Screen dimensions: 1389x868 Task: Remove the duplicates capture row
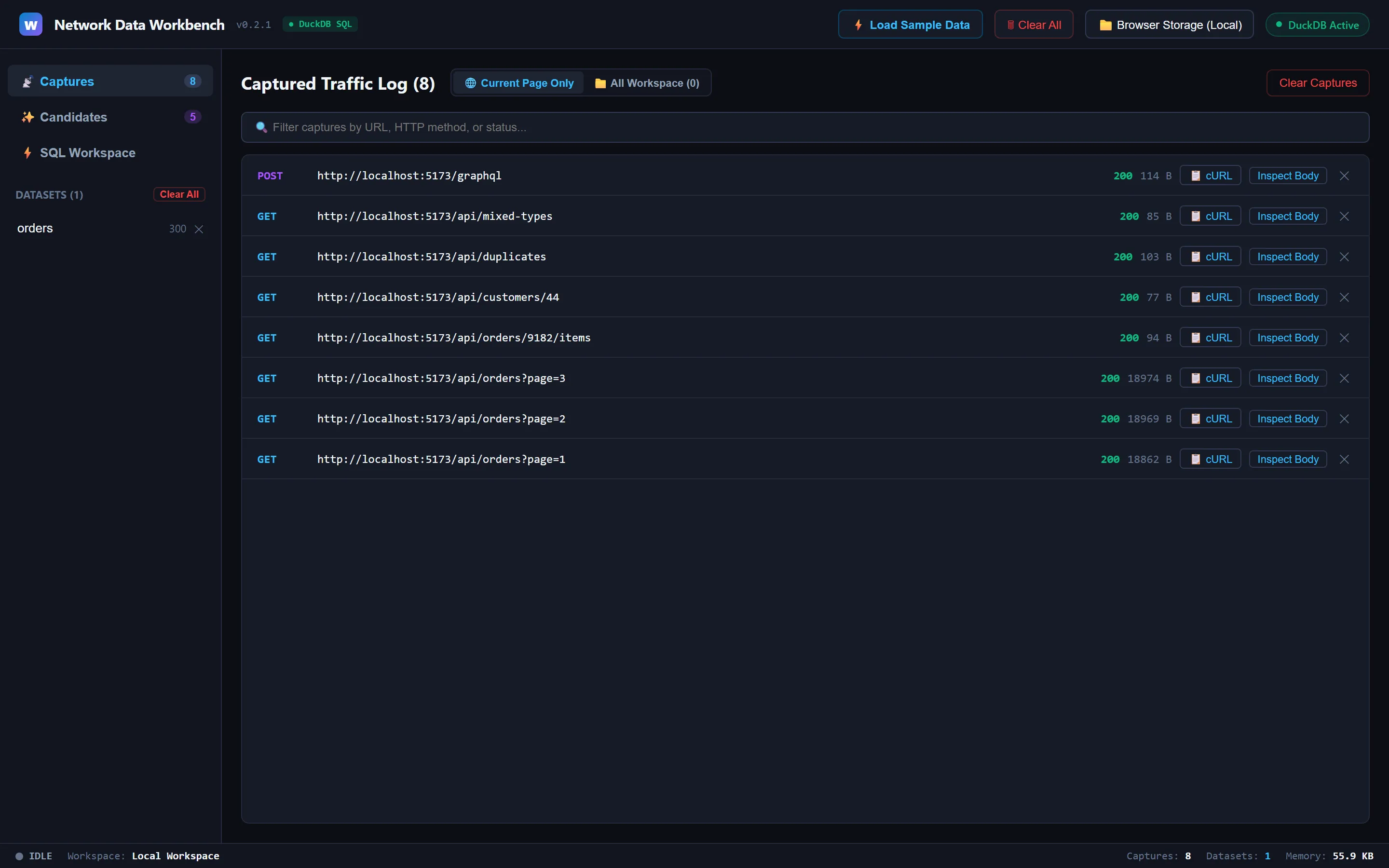1344,257
